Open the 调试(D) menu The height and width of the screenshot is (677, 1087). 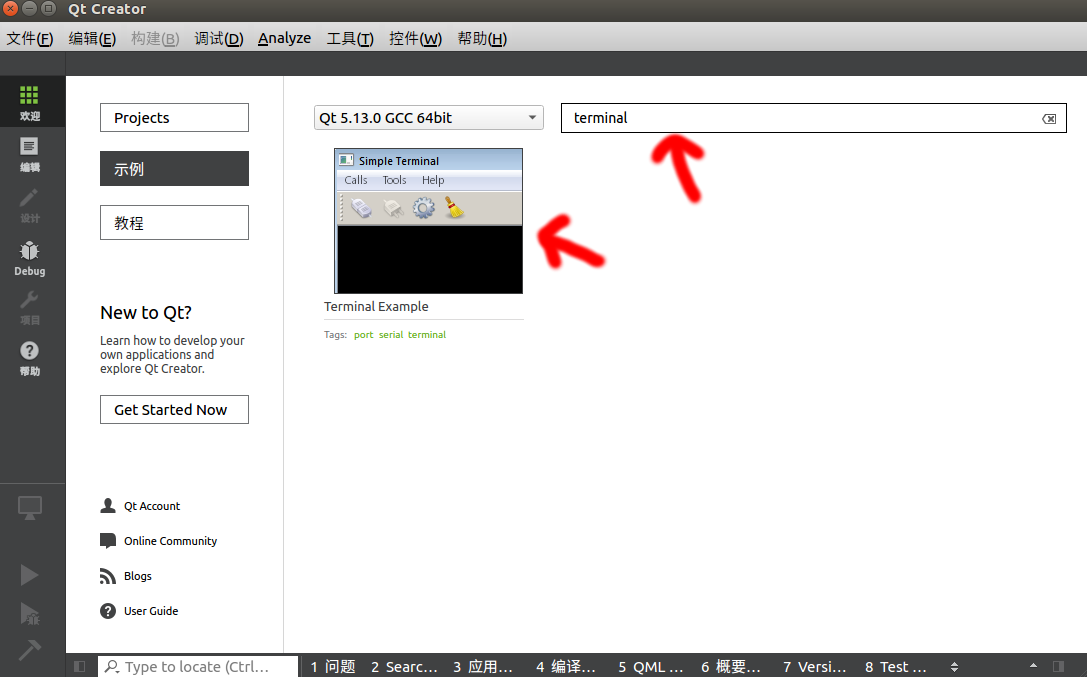click(218, 39)
